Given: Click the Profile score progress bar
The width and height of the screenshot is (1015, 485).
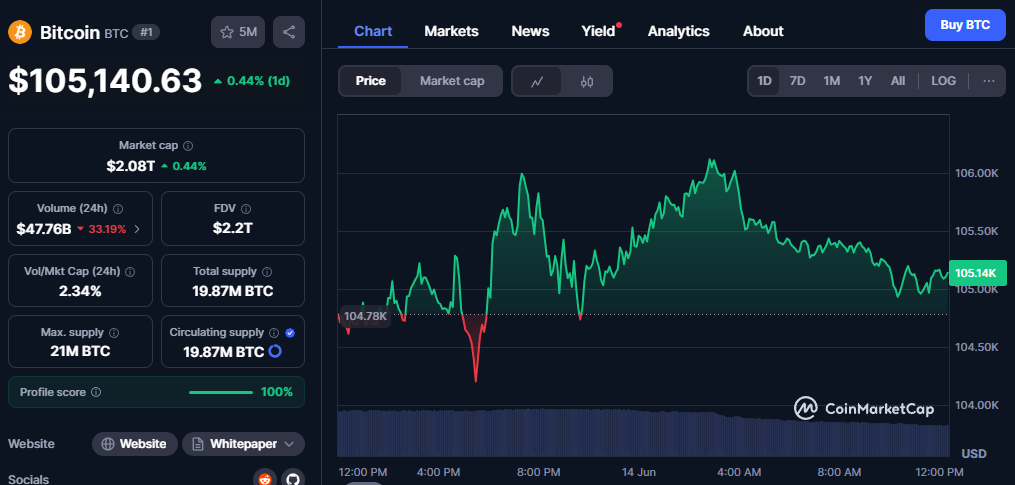Looking at the screenshot, I should [x=221, y=392].
